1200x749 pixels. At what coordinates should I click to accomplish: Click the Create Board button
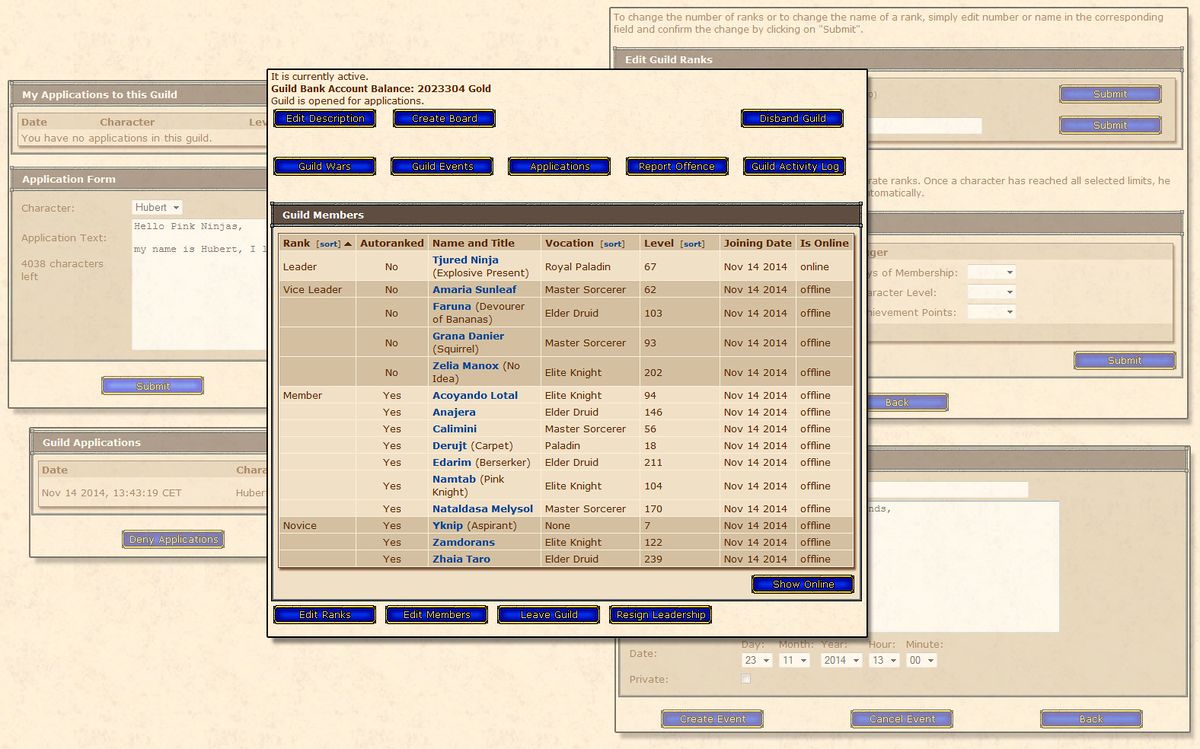tap(444, 118)
